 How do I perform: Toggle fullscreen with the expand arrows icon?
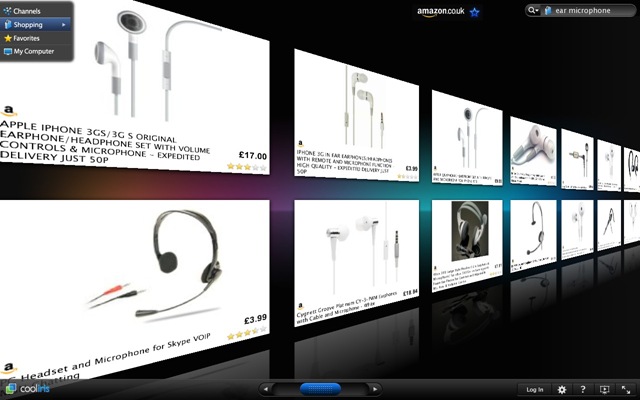[626, 389]
